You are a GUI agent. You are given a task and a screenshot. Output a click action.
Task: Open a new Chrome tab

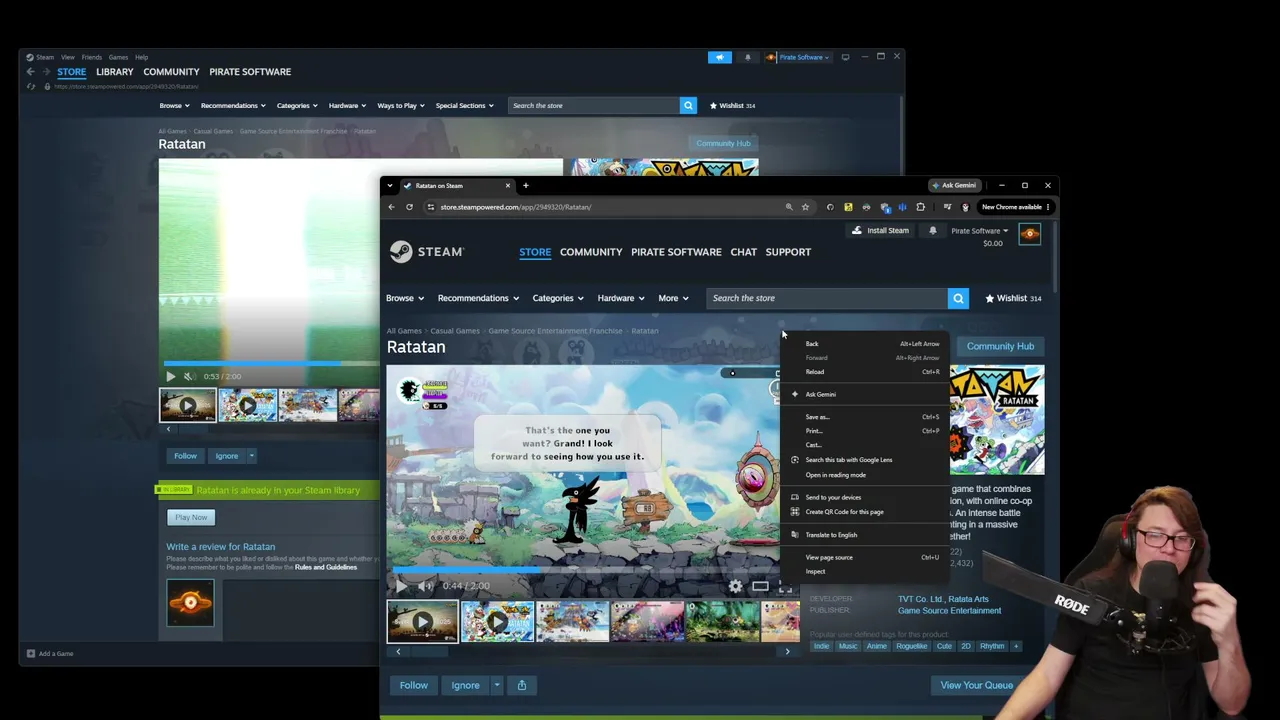[x=525, y=185]
